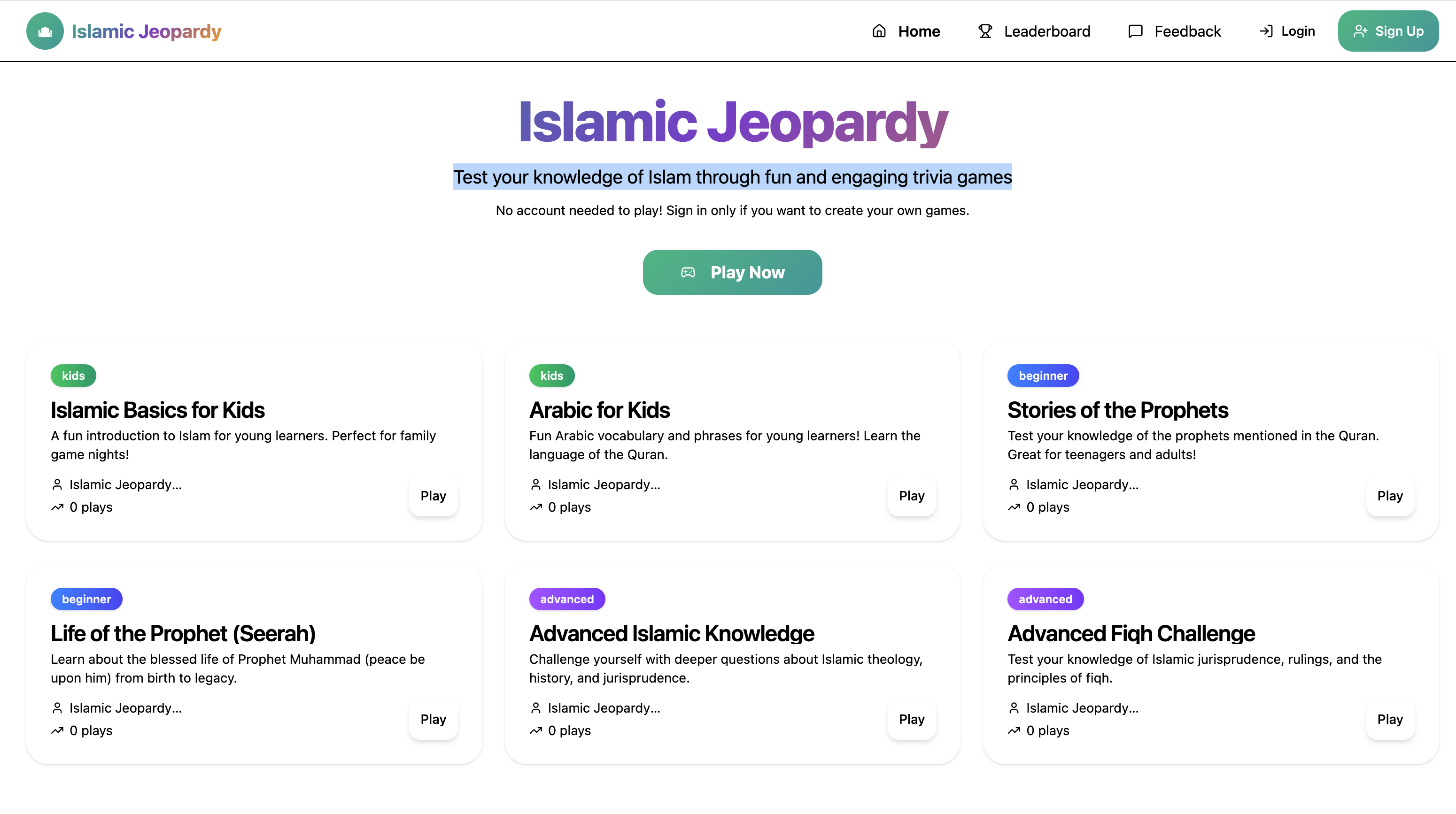Select the kids badge on Arabic for Kids
Viewport: 1456px width, 814px height.
tap(552, 375)
